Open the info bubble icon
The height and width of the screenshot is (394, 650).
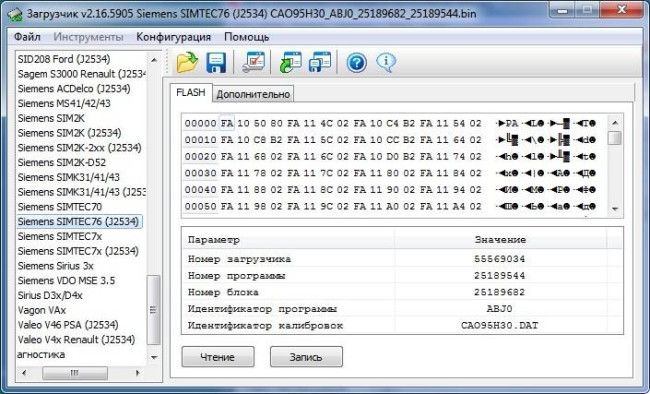click(x=386, y=62)
